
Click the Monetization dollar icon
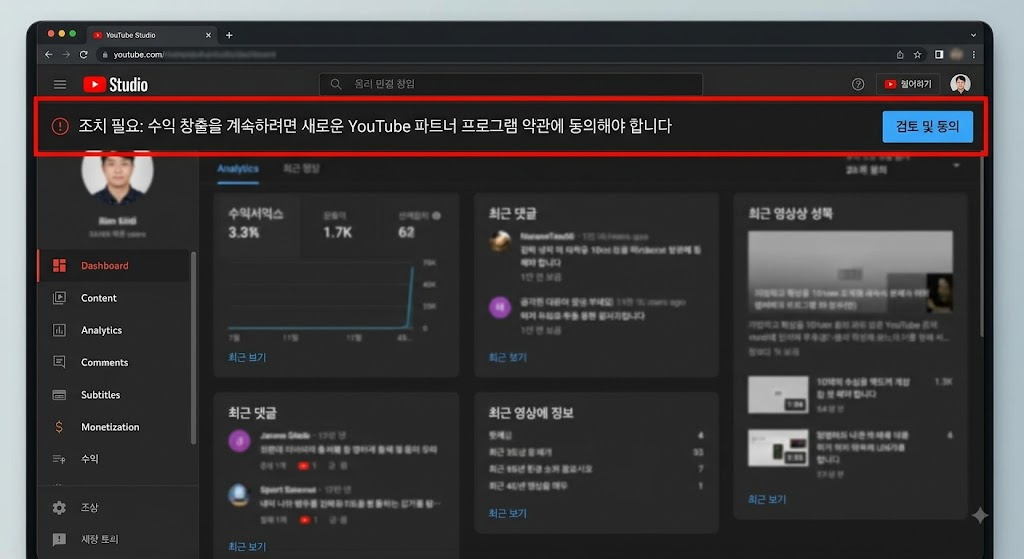click(59, 427)
